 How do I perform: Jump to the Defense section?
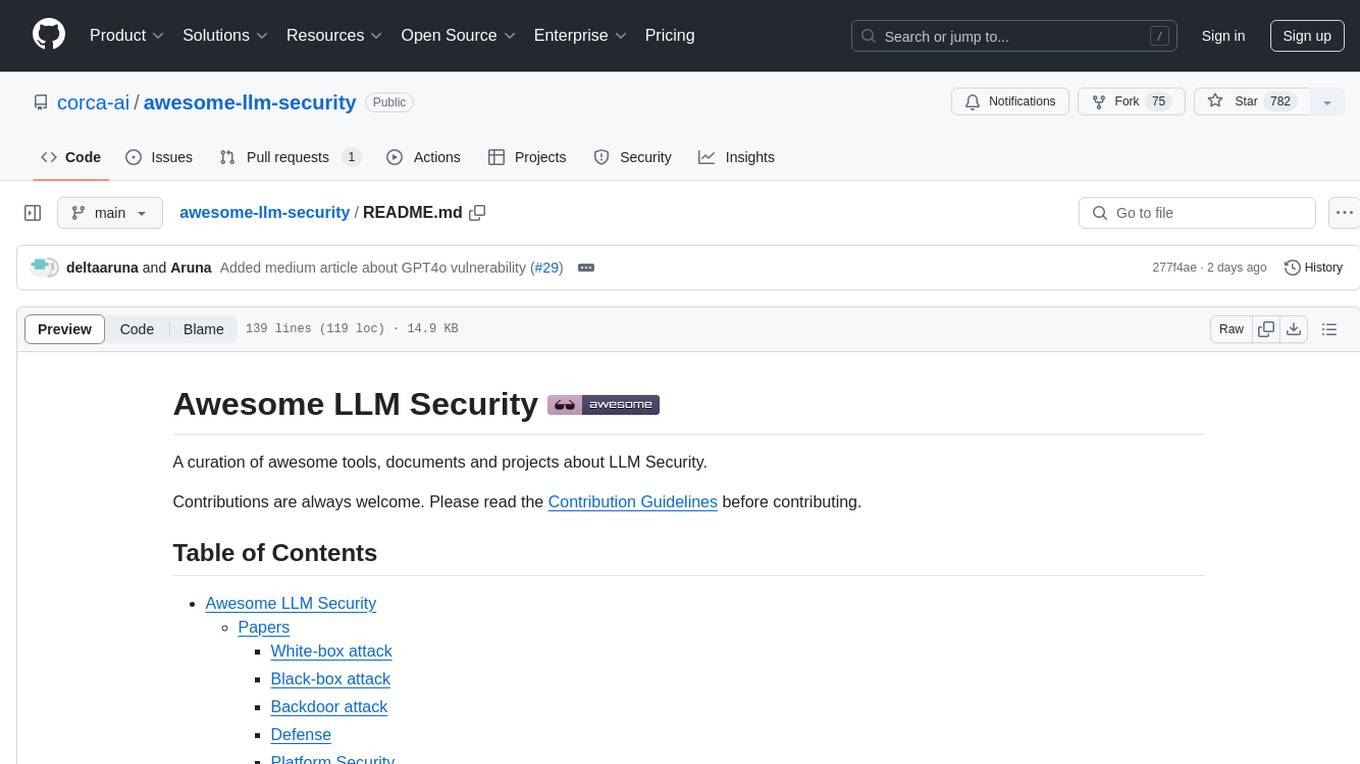click(301, 734)
